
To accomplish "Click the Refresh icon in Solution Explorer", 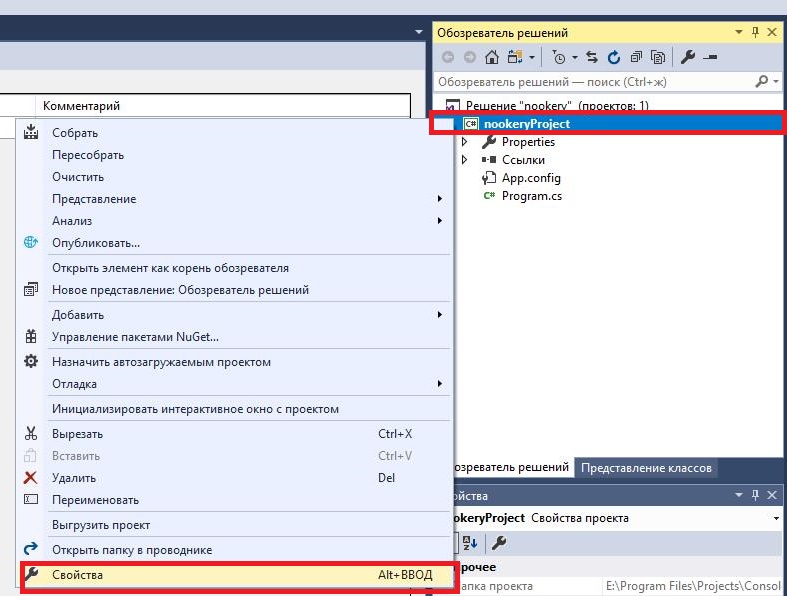I will click(x=613, y=57).
